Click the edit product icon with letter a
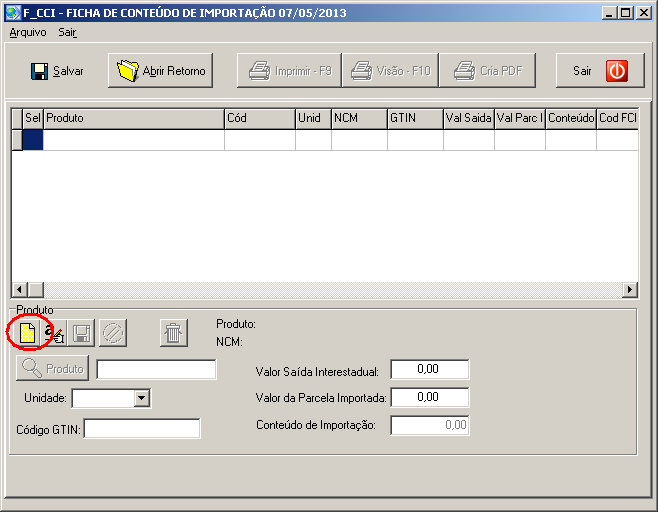Screen dimensions: 658x512 coord(55,333)
